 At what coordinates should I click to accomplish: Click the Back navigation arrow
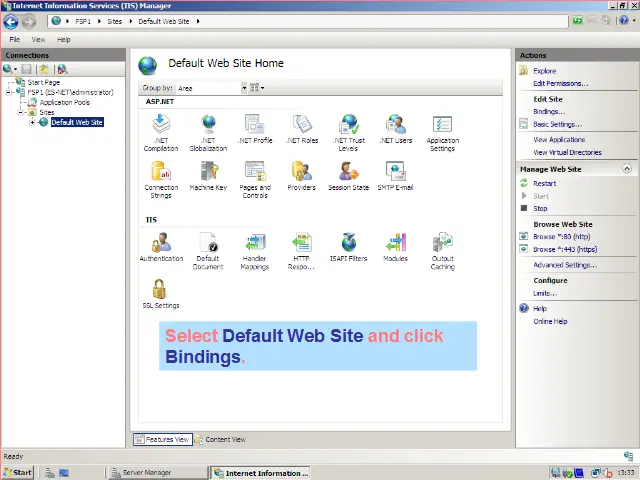pyautogui.click(x=11, y=22)
